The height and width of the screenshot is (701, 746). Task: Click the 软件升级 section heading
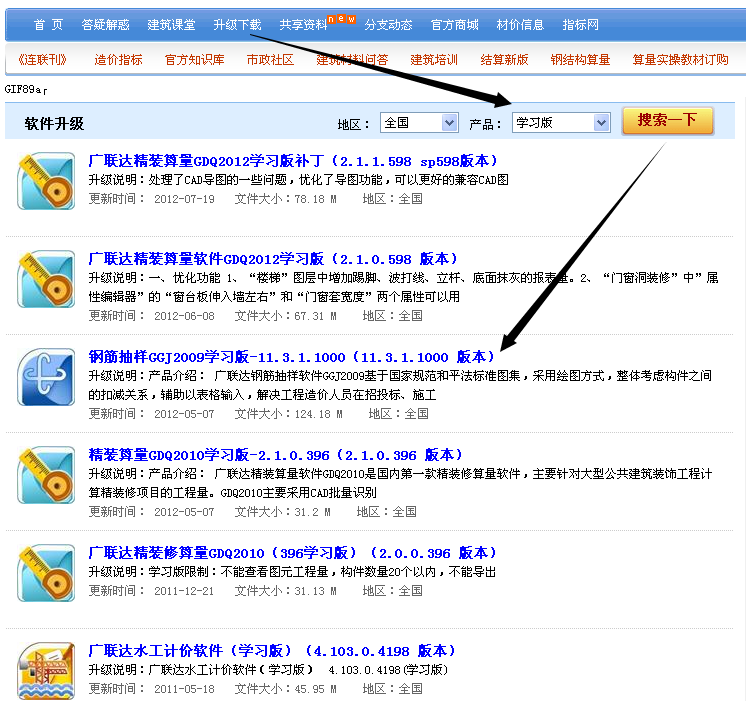coord(54,124)
